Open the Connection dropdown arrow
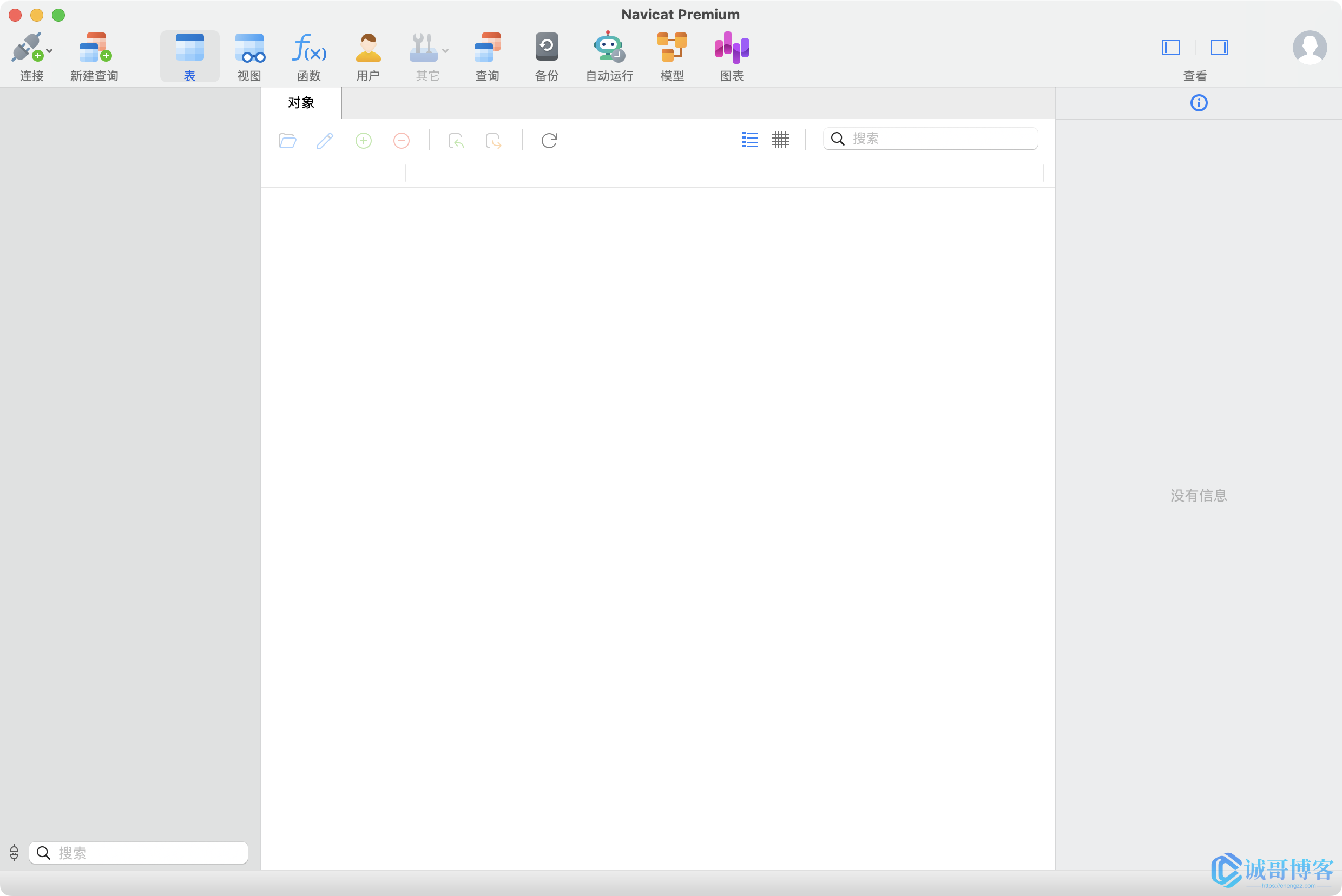Image resolution: width=1342 pixels, height=896 pixels. [50, 51]
